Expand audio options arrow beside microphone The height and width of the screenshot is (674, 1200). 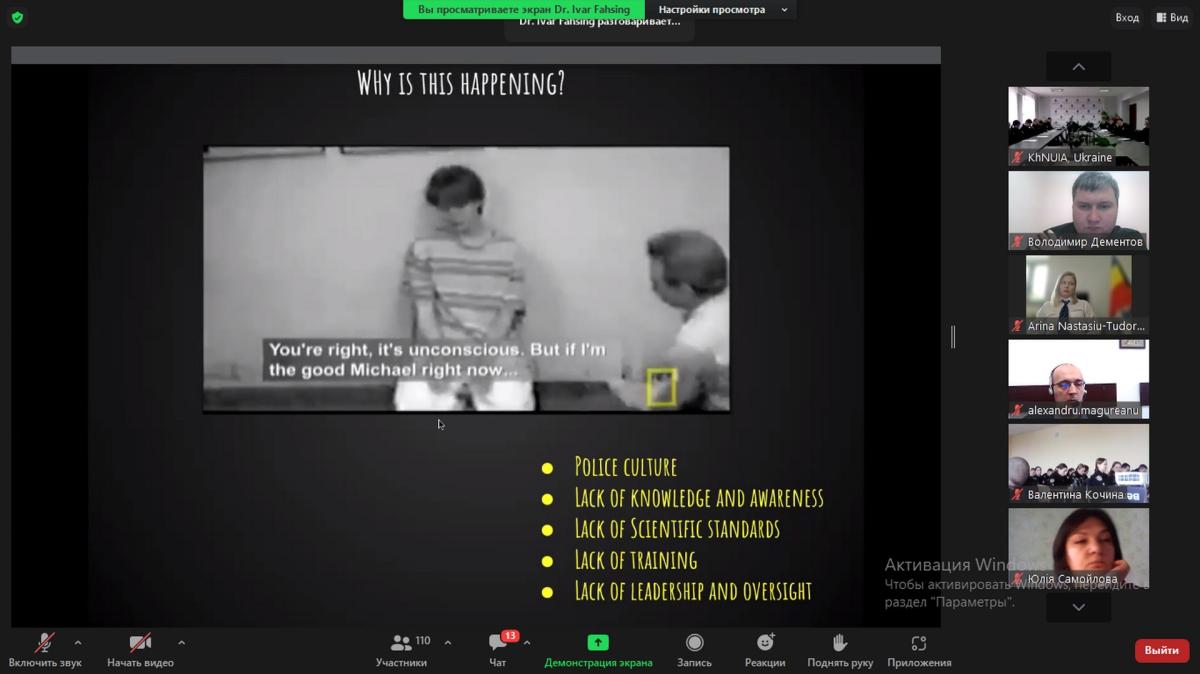78,642
